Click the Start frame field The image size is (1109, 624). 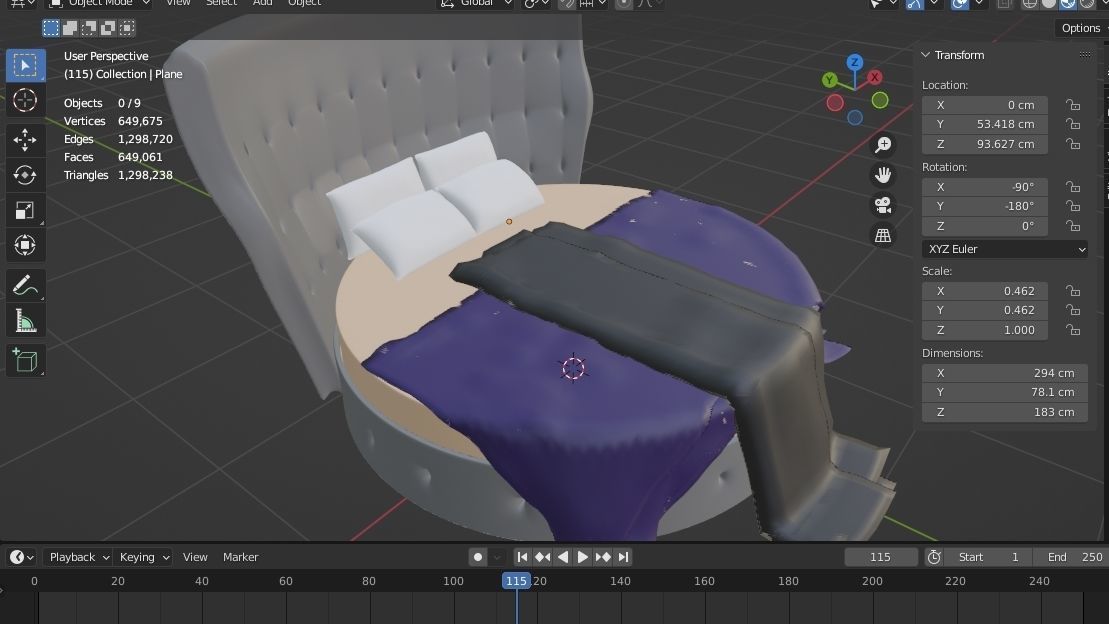pos(988,557)
